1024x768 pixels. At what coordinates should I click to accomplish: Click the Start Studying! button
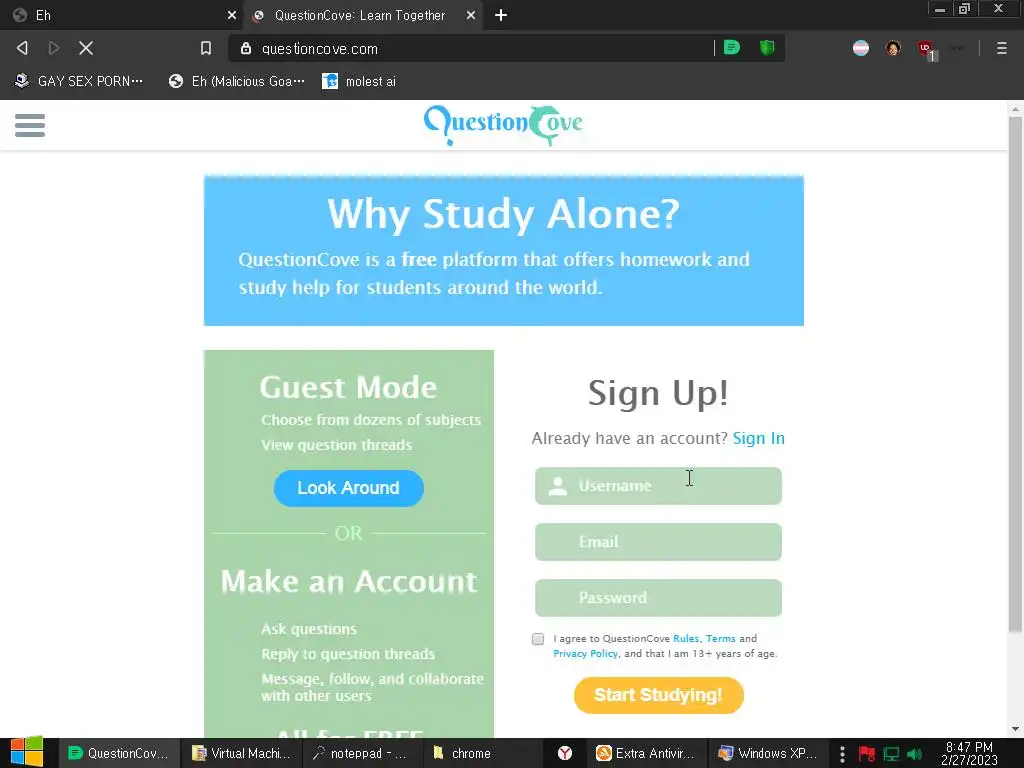click(658, 695)
